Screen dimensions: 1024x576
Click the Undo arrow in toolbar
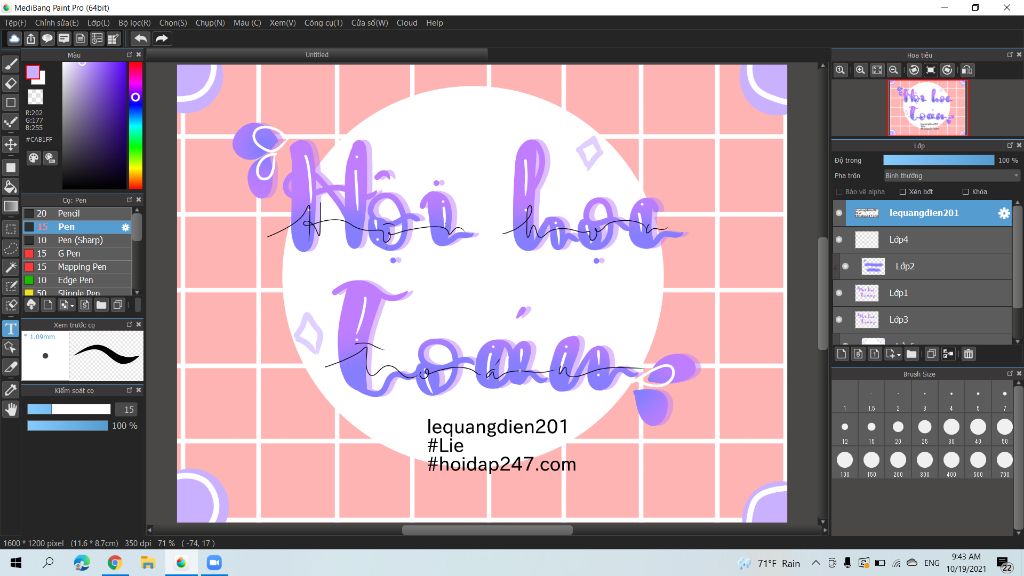(x=140, y=39)
